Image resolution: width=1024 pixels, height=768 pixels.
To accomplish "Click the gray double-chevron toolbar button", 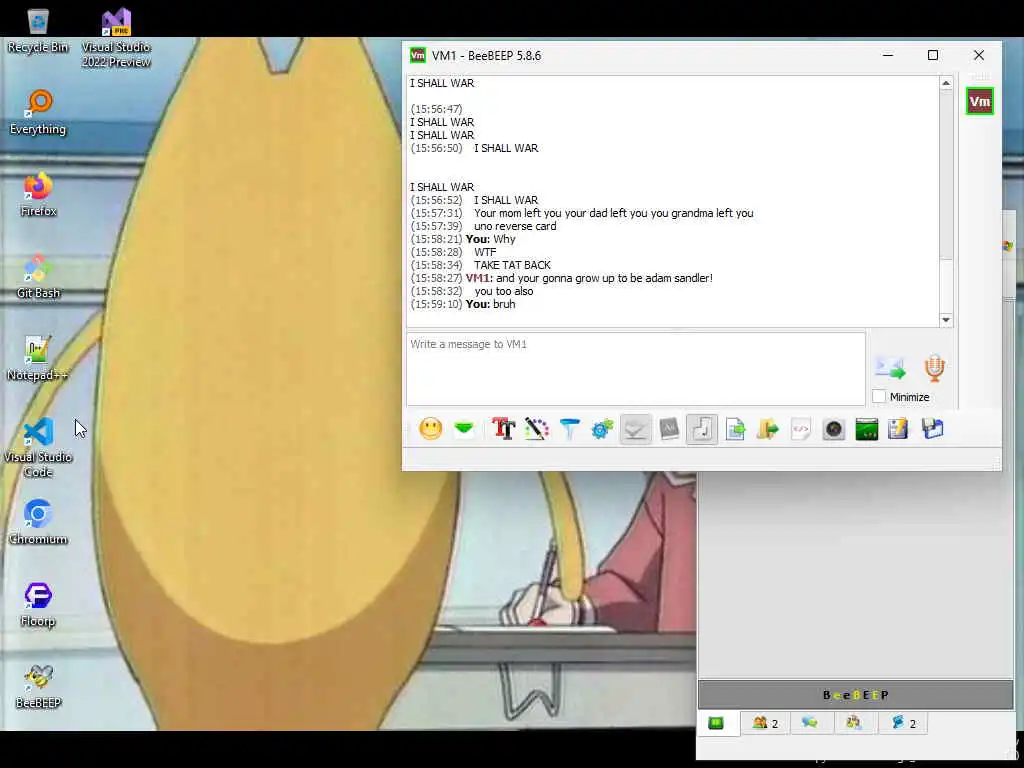I will tap(635, 429).
